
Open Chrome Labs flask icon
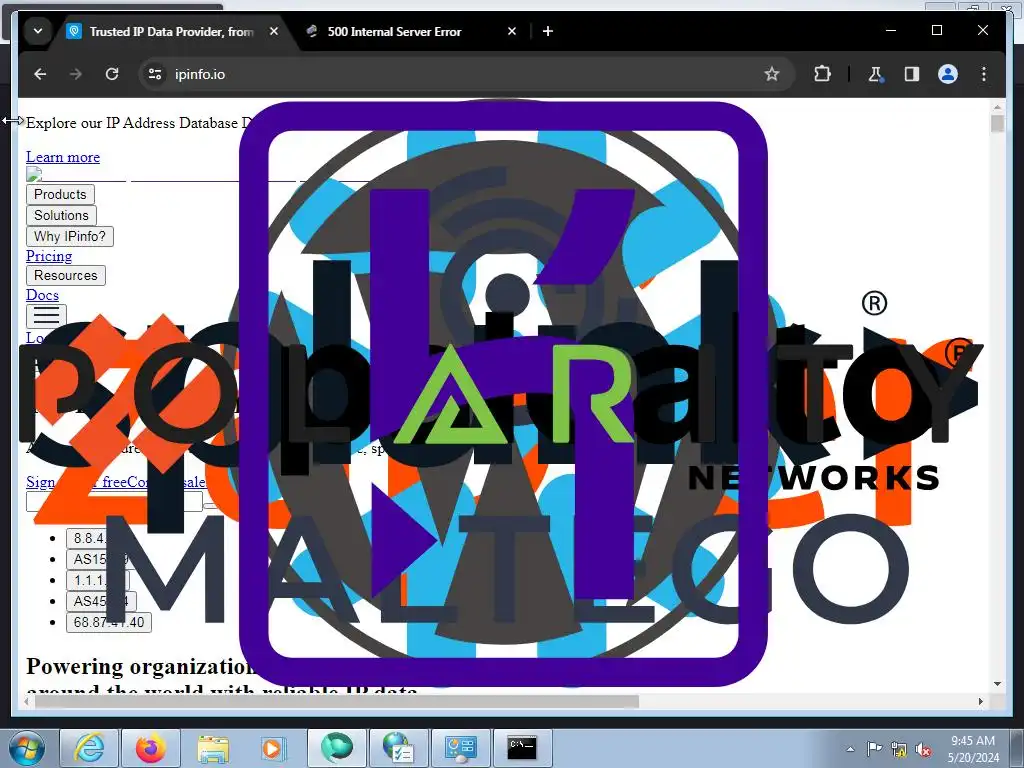(x=876, y=74)
